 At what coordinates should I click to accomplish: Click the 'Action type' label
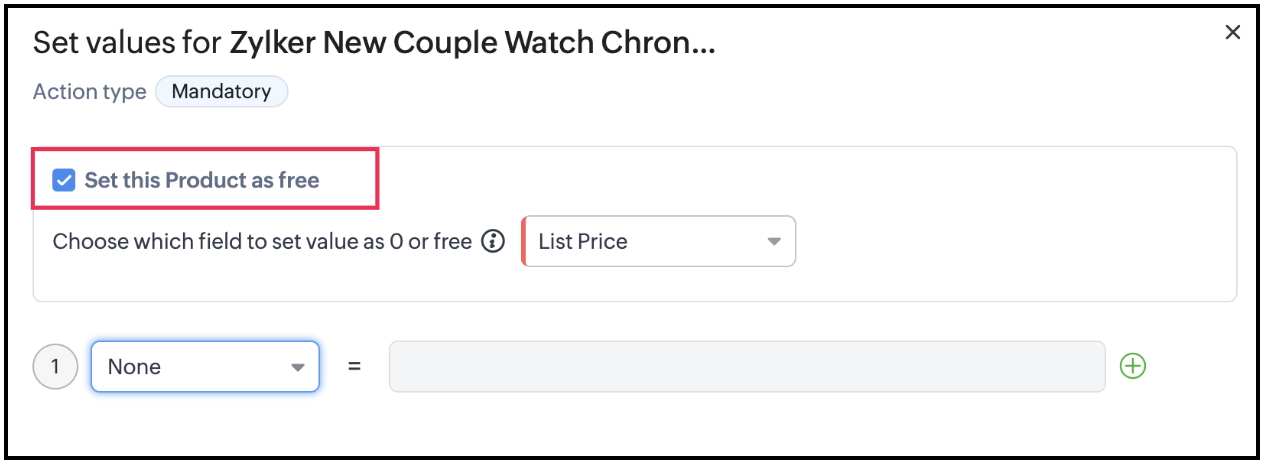click(x=89, y=92)
